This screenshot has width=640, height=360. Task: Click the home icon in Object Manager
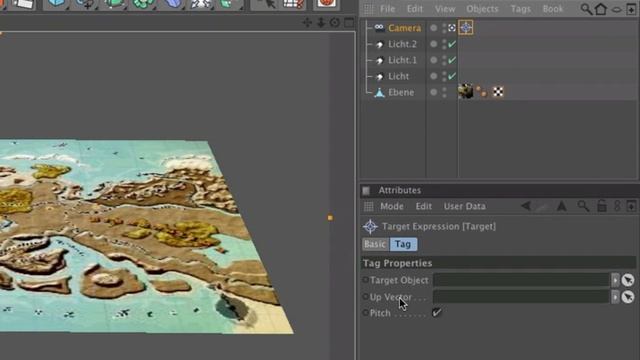tap(601, 9)
